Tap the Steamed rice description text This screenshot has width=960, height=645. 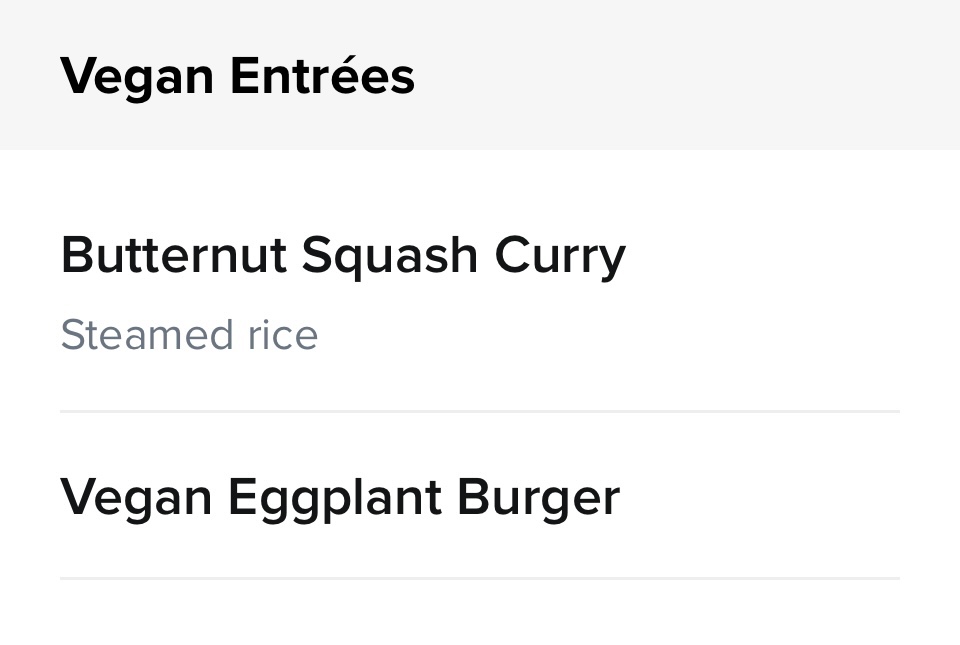pyautogui.click(x=189, y=335)
